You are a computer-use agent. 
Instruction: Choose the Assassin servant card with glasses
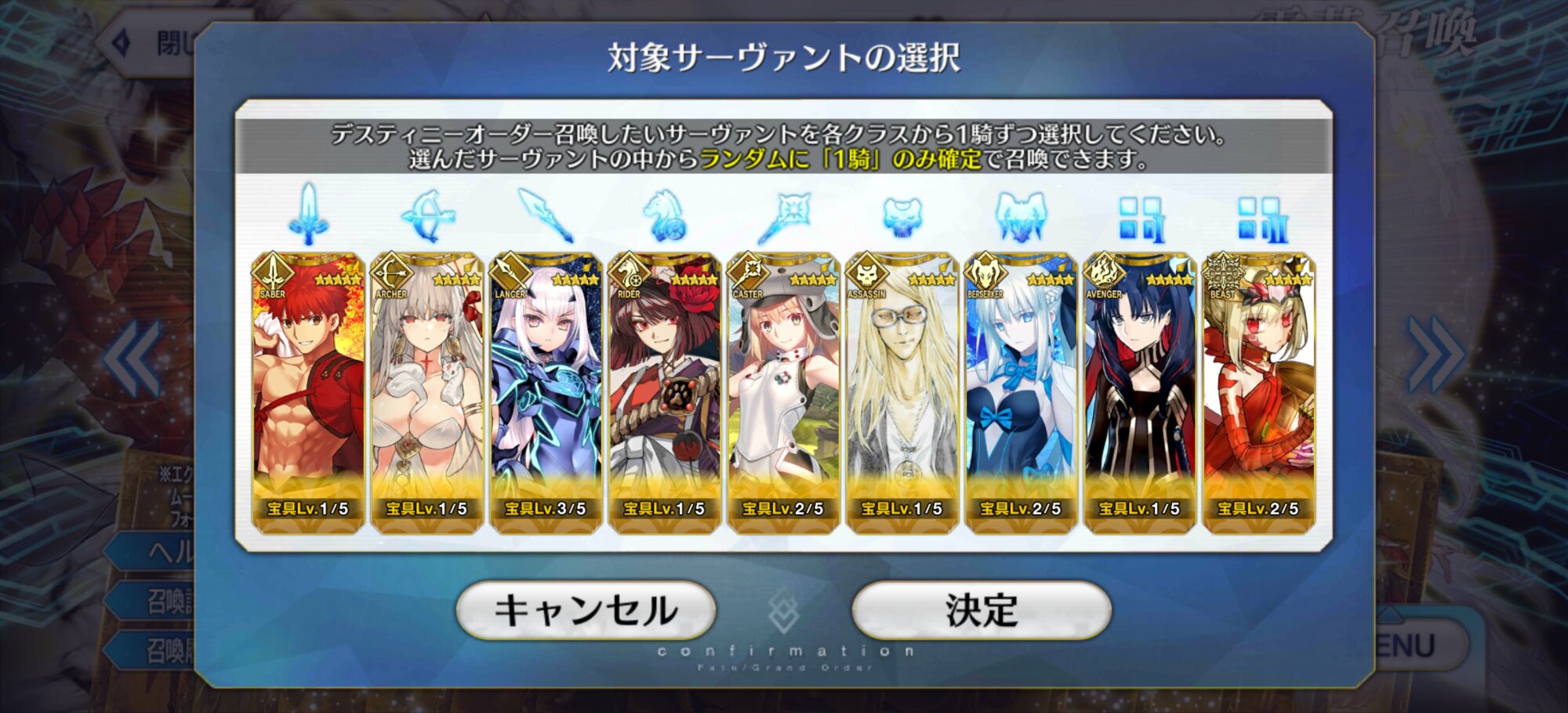[x=902, y=393]
